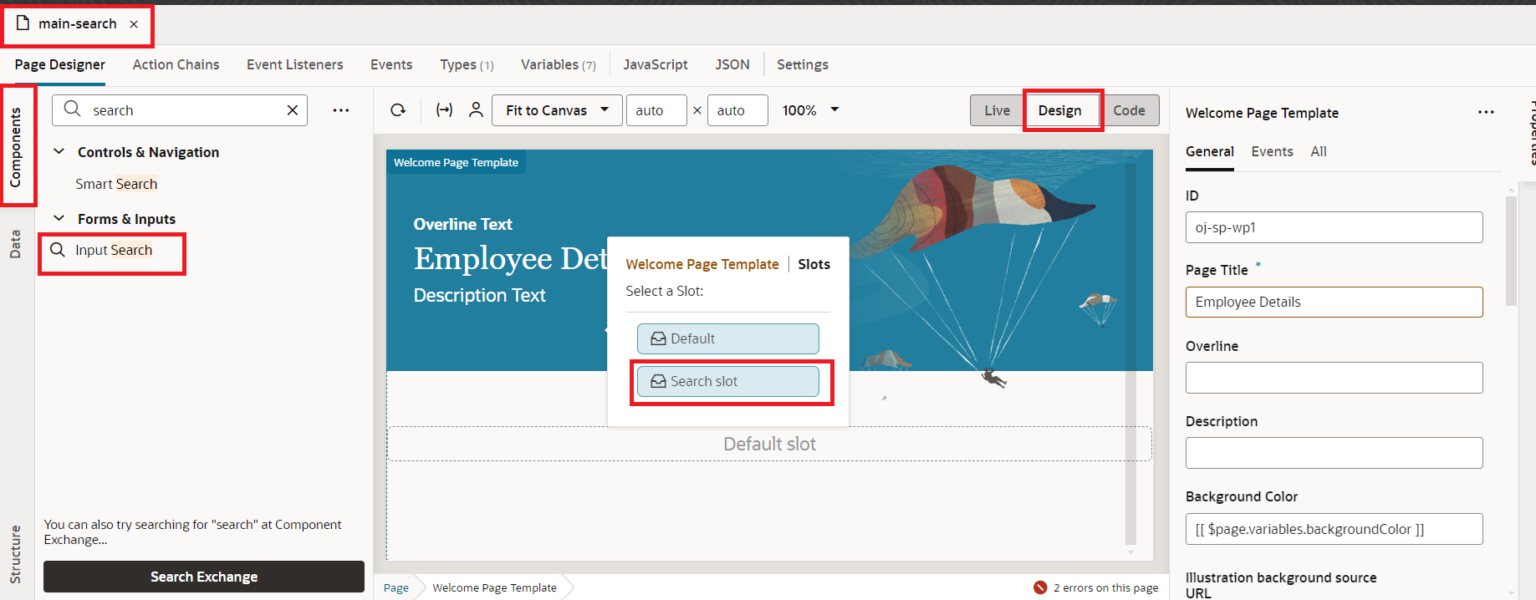Click the canvas width auto field

click(656, 110)
